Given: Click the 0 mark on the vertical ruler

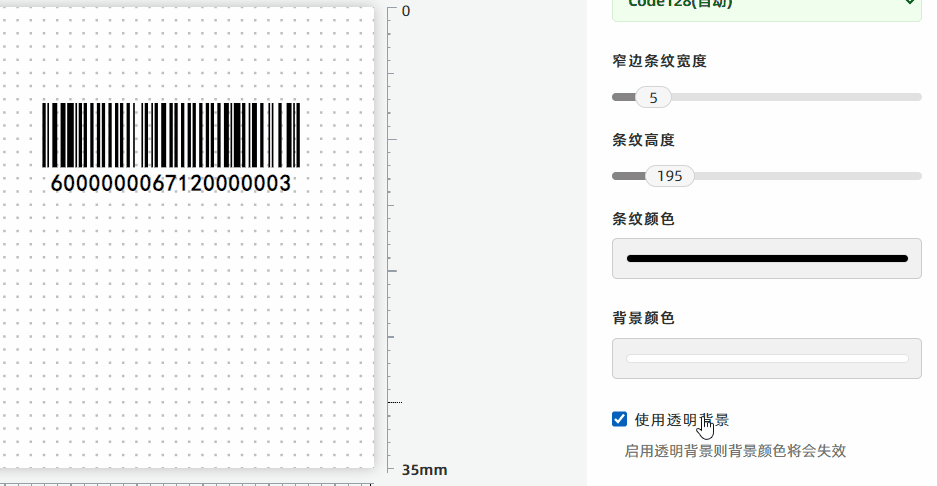Looking at the screenshot, I should pyautogui.click(x=406, y=11).
